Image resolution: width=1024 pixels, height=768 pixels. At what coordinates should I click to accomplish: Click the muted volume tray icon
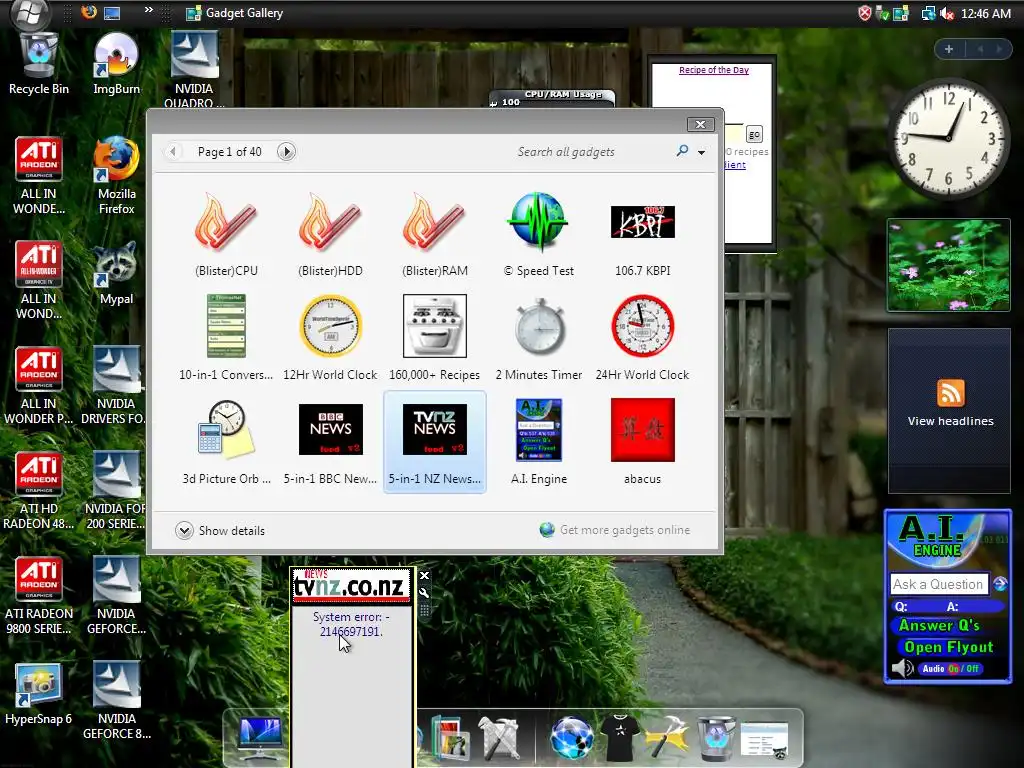click(x=946, y=13)
